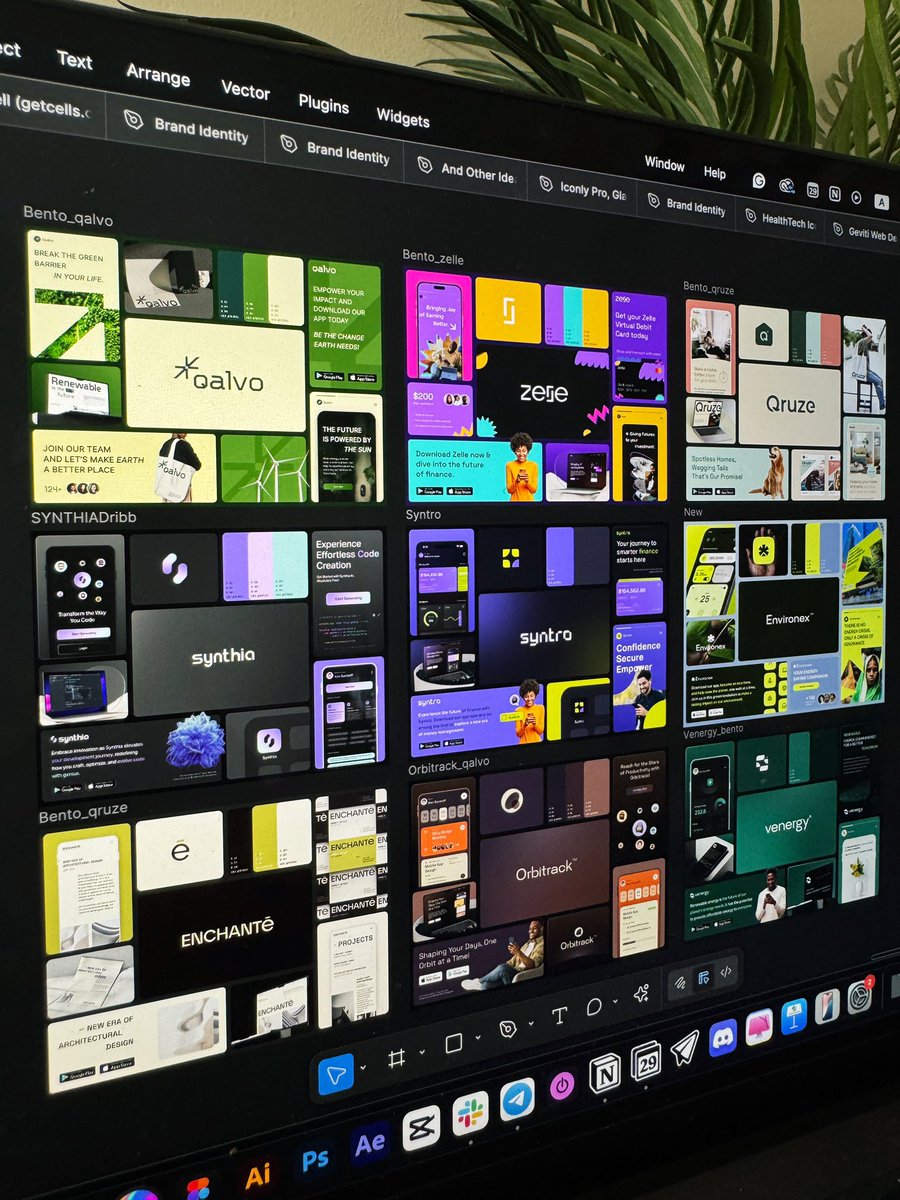
Task: Select the Move tool in the toolbar
Action: point(336,1072)
